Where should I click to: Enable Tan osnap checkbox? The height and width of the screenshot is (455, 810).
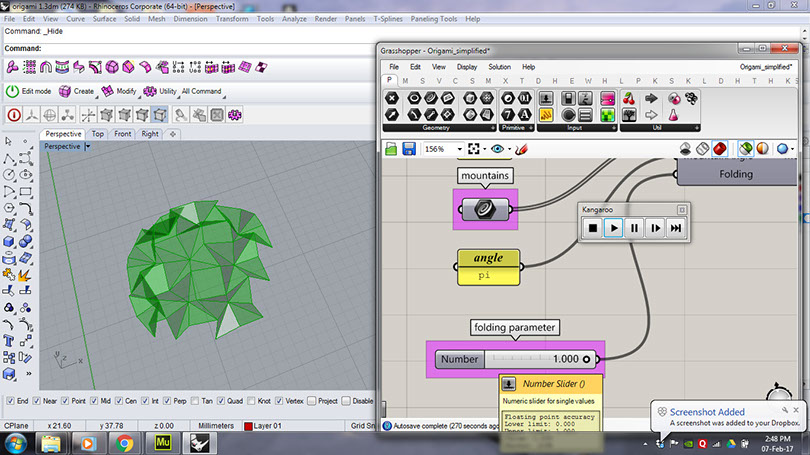(195, 401)
